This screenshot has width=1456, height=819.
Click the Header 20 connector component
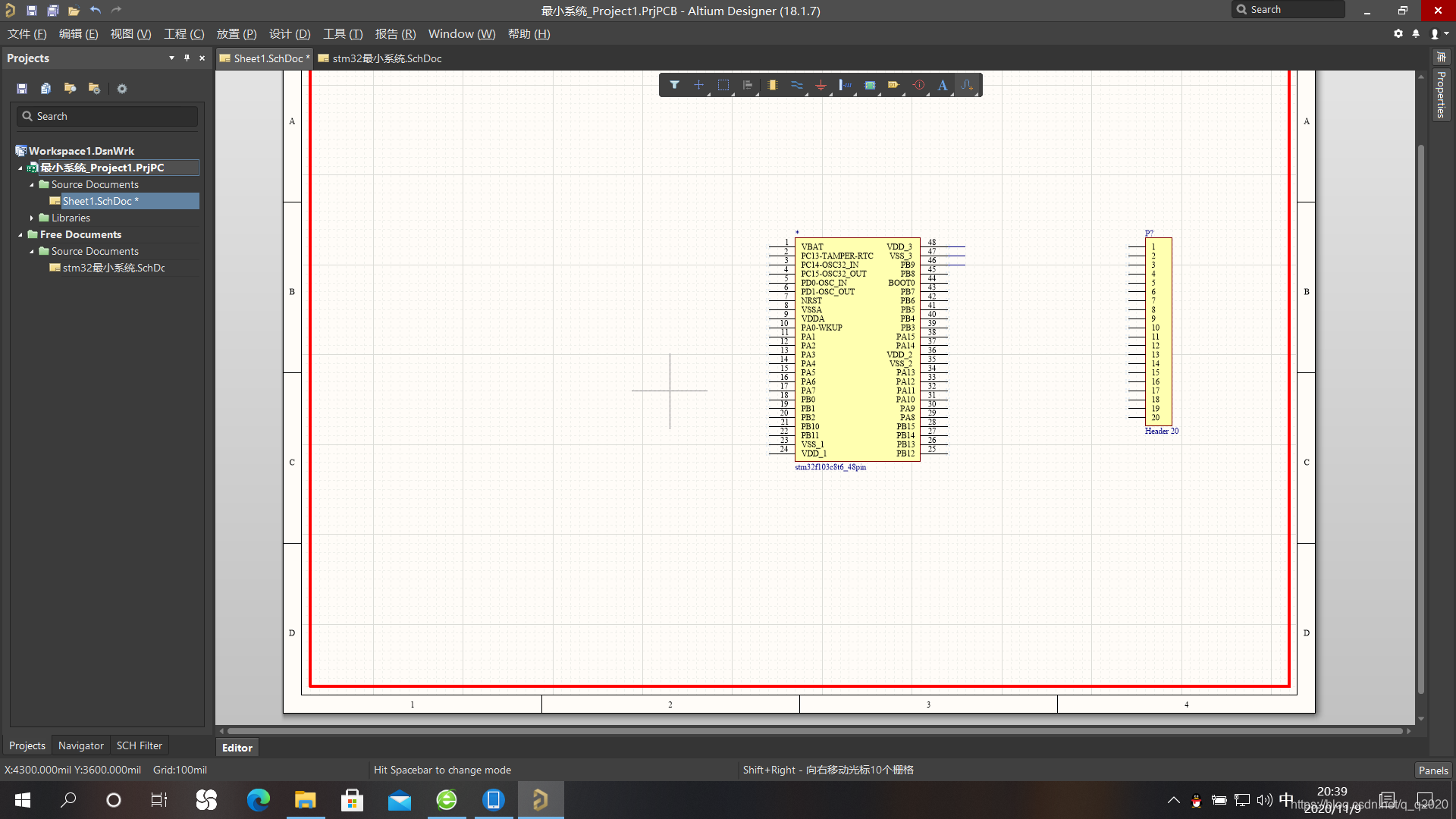(x=1159, y=332)
